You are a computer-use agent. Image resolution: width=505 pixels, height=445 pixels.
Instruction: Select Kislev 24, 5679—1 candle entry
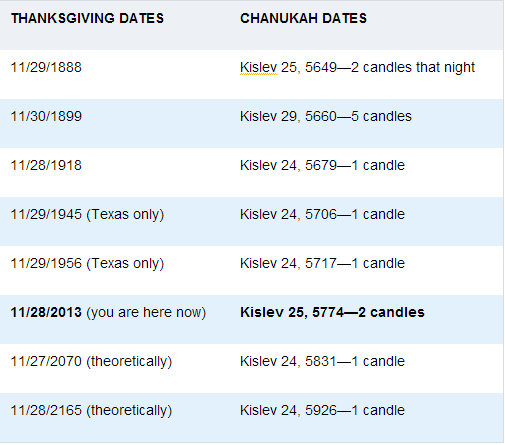click(x=322, y=165)
